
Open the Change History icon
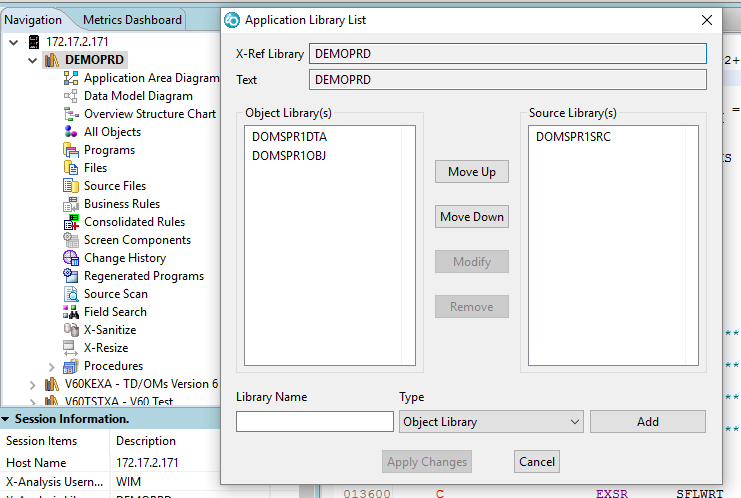click(71, 258)
